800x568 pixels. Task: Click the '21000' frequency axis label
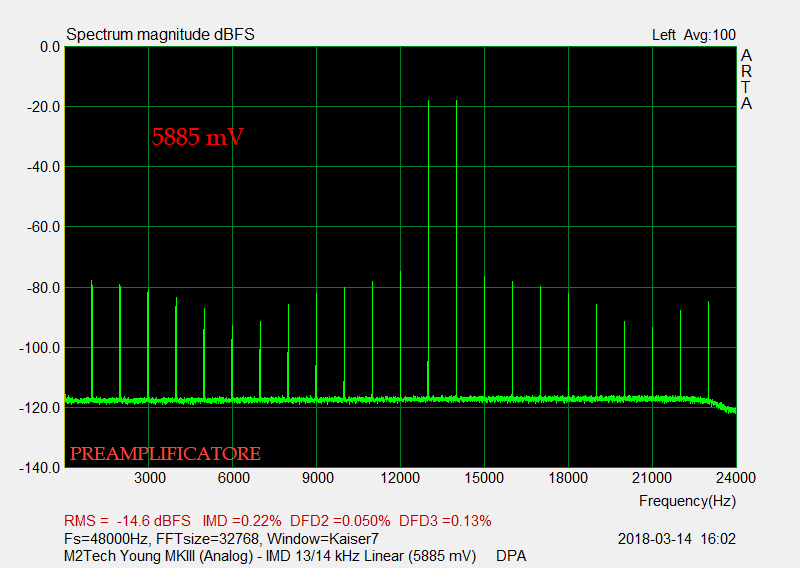point(652,478)
